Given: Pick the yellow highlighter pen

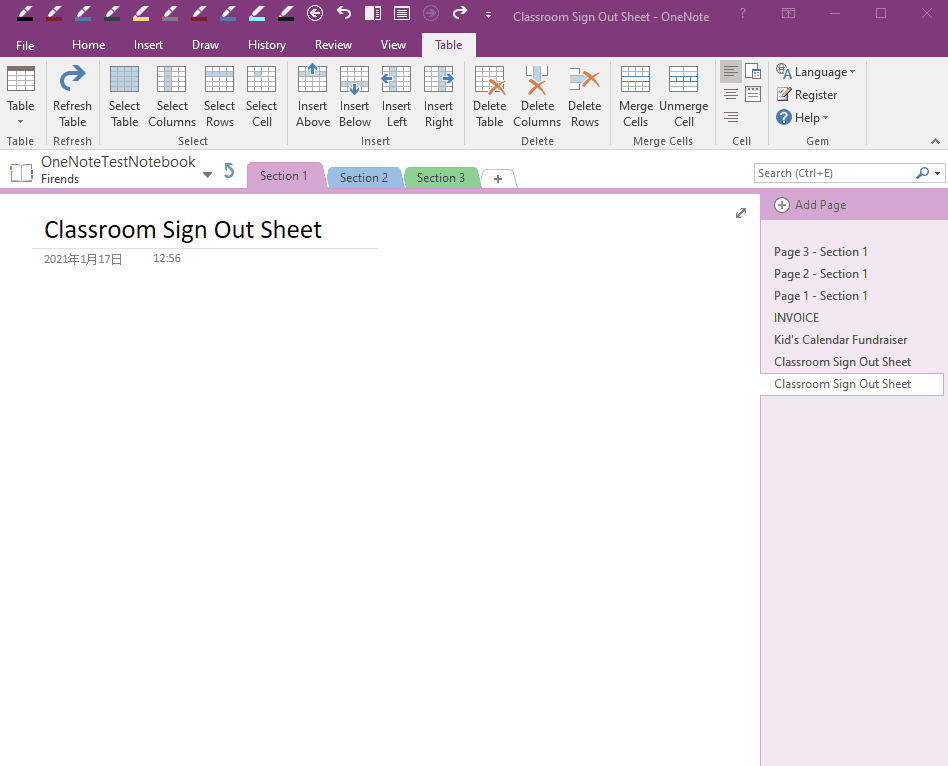Looking at the screenshot, I should (141, 13).
